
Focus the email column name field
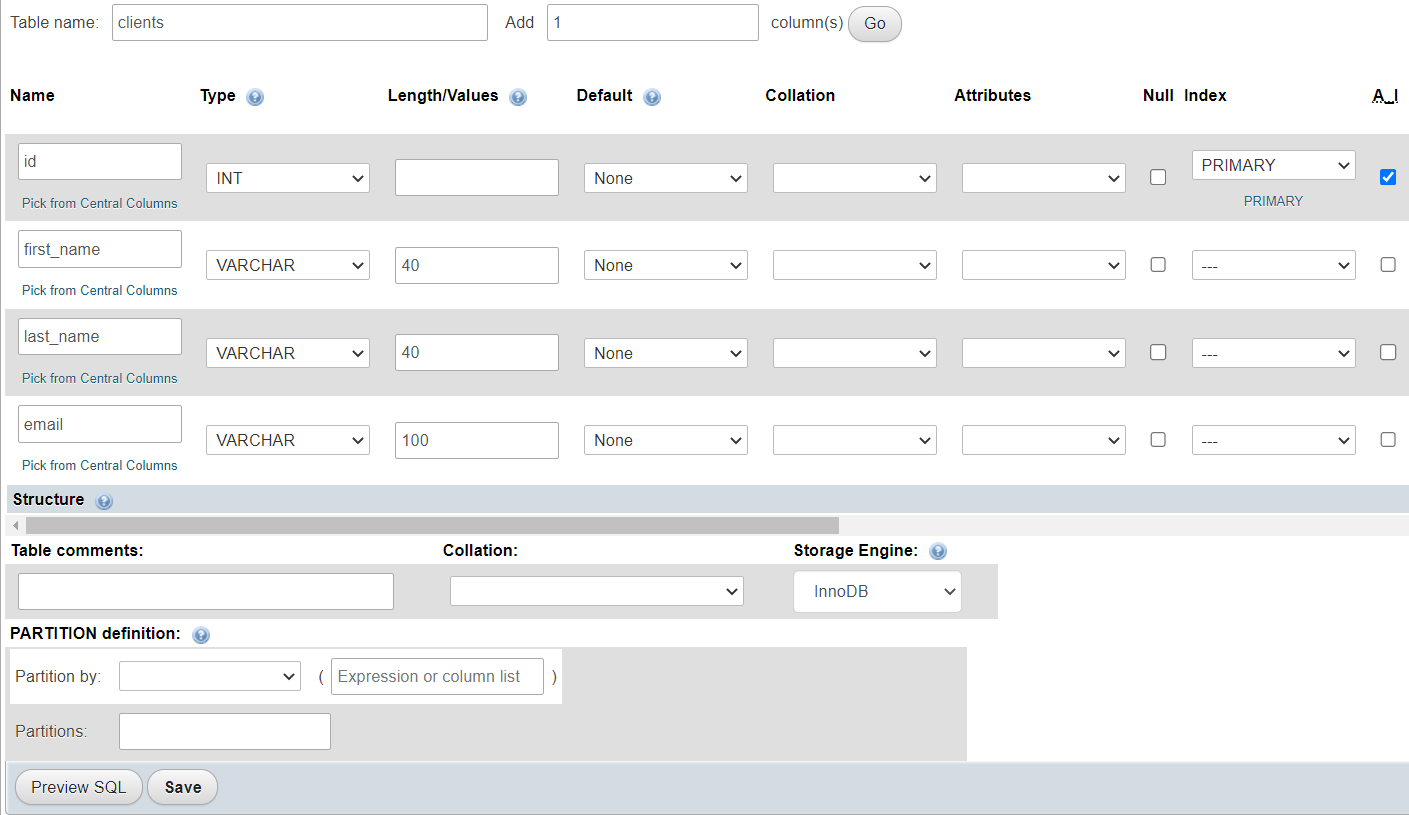coord(100,424)
